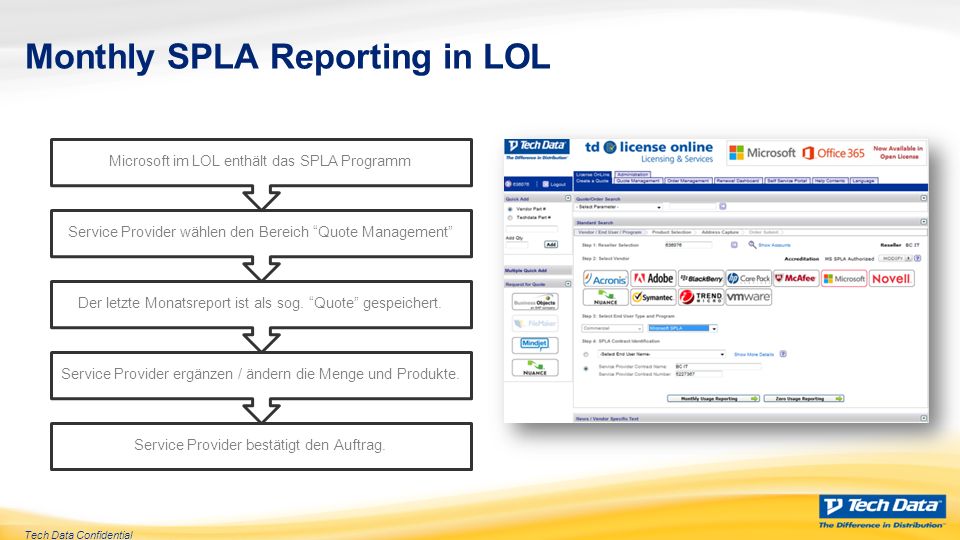Open Mindjet request for quote
The image size is (960, 540).
point(535,345)
